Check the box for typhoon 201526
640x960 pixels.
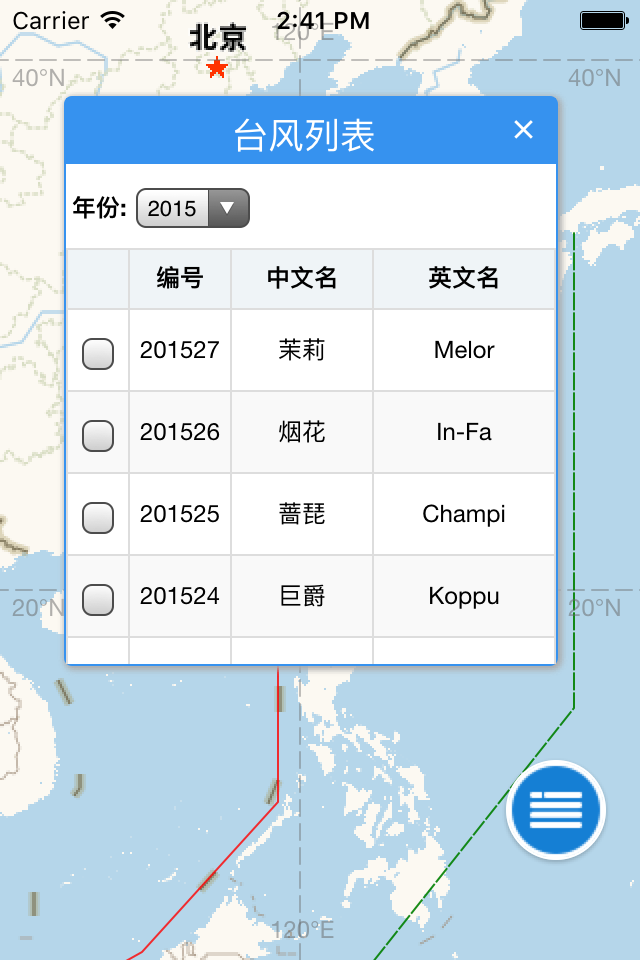(x=98, y=435)
